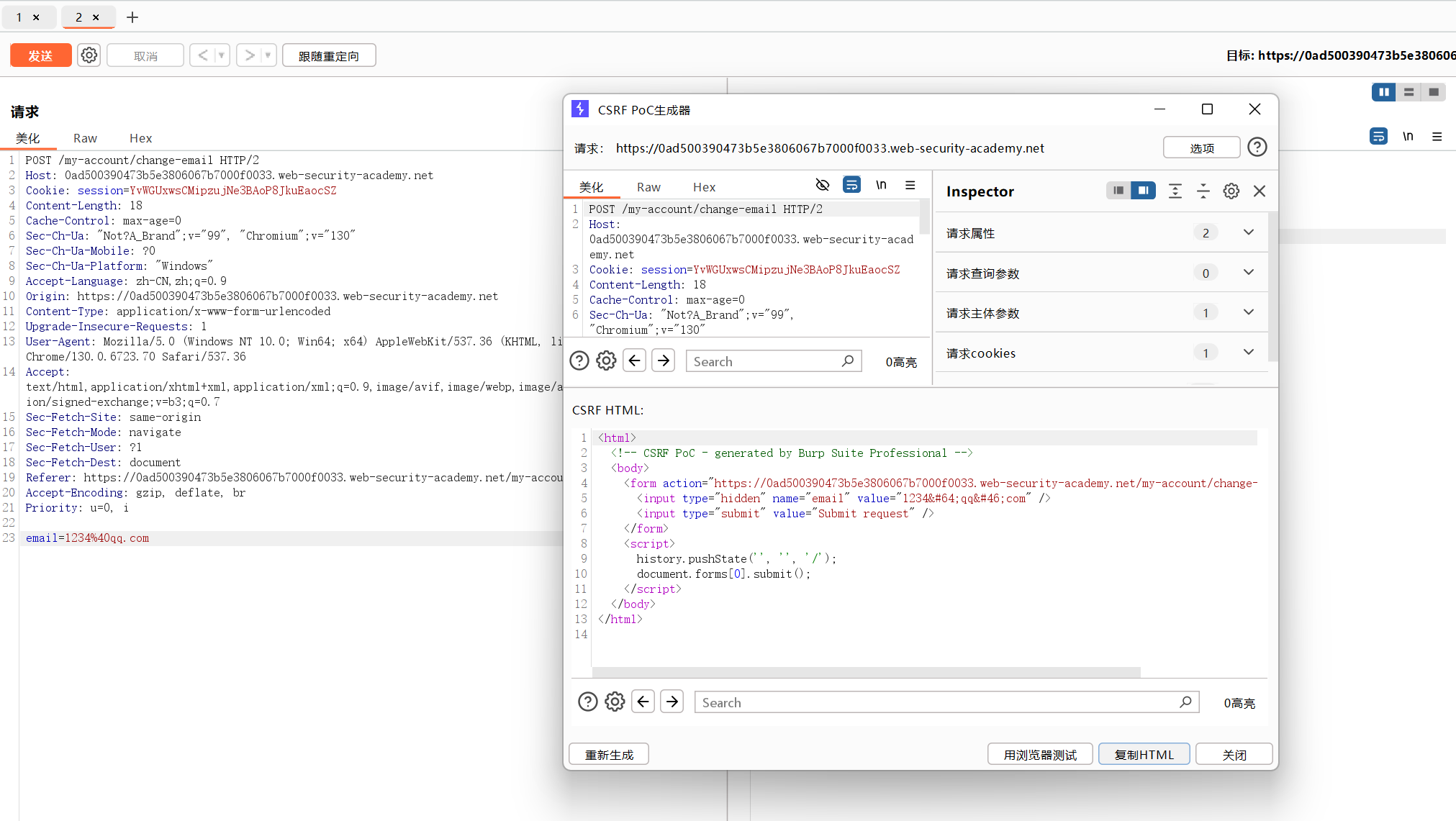Click the next match arrow beside CSRF HTML search

[x=672, y=702]
